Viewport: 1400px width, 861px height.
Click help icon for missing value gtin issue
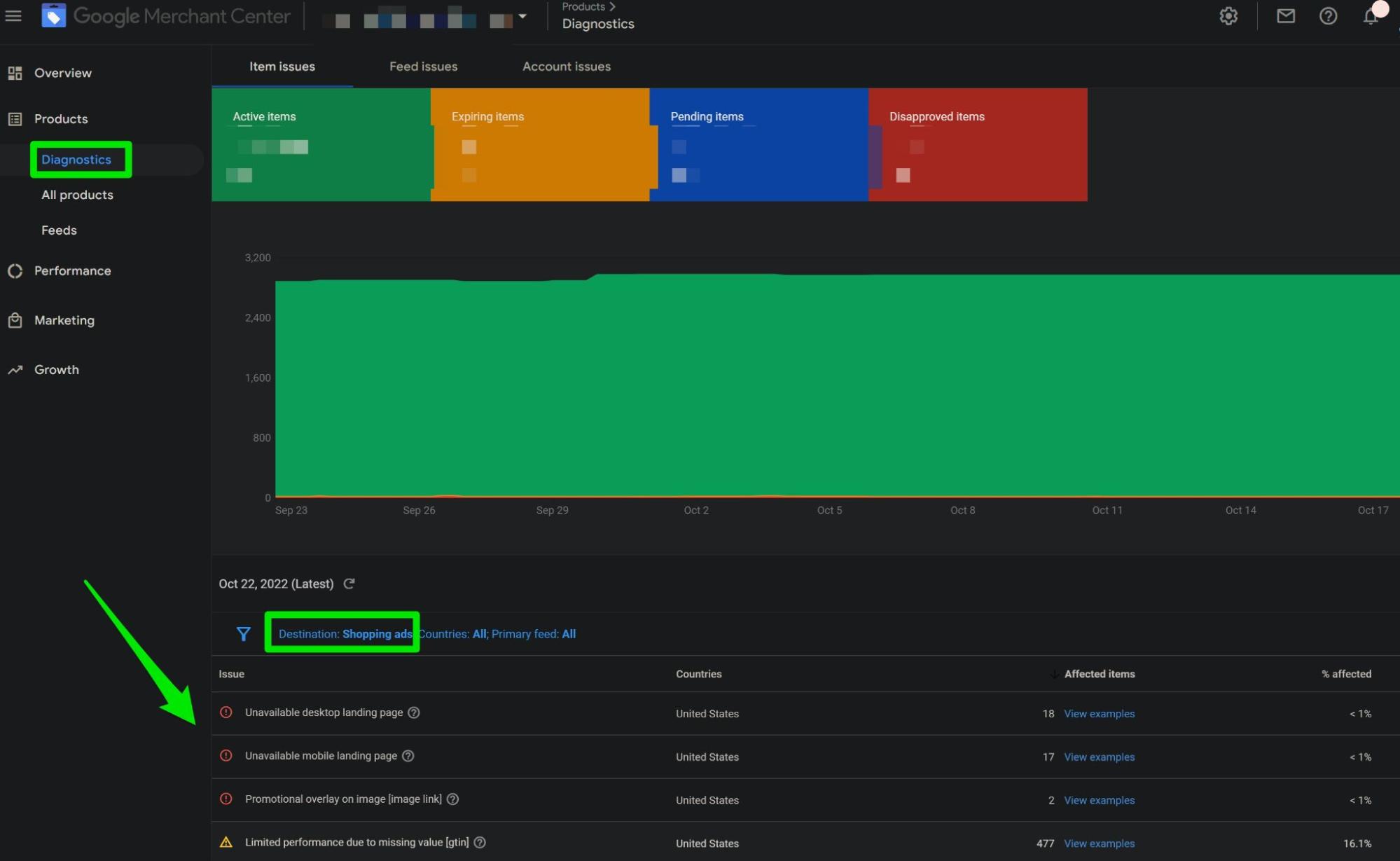pyautogui.click(x=480, y=843)
